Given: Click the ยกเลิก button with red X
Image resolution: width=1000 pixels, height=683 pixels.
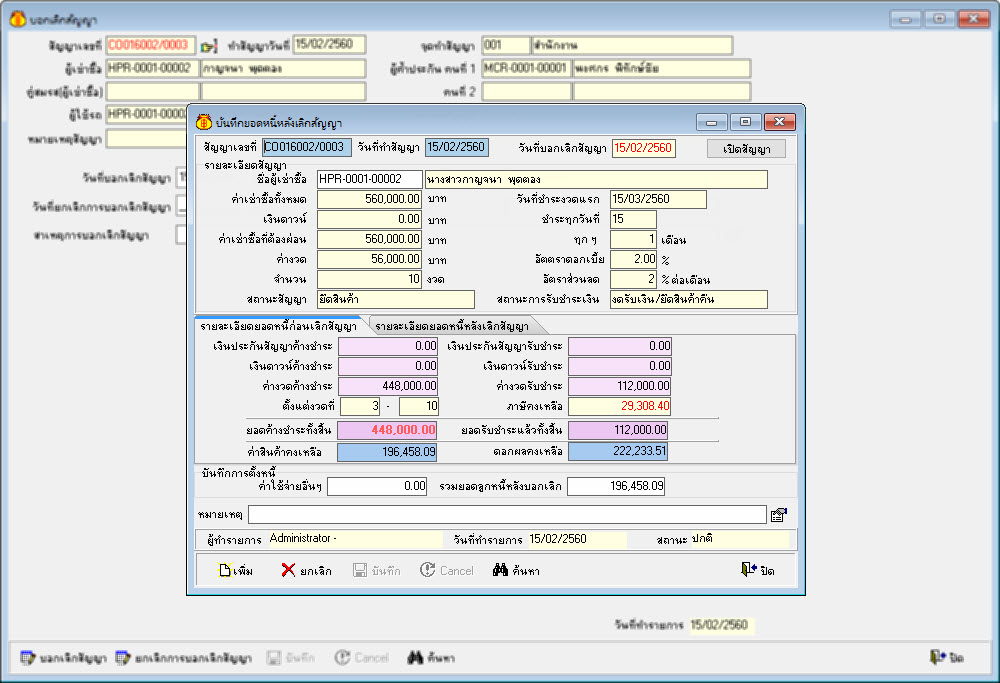Looking at the screenshot, I should [306, 570].
